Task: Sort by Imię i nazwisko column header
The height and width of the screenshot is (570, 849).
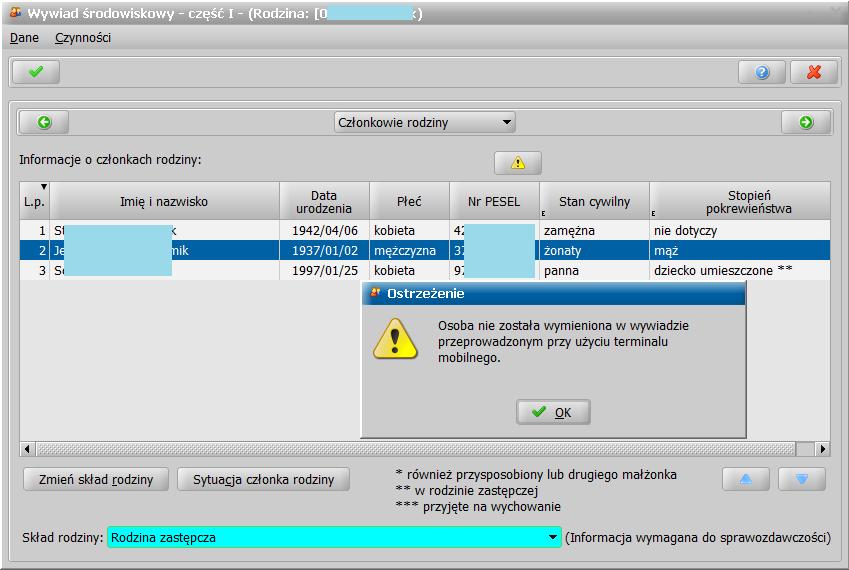Action: pos(164,201)
